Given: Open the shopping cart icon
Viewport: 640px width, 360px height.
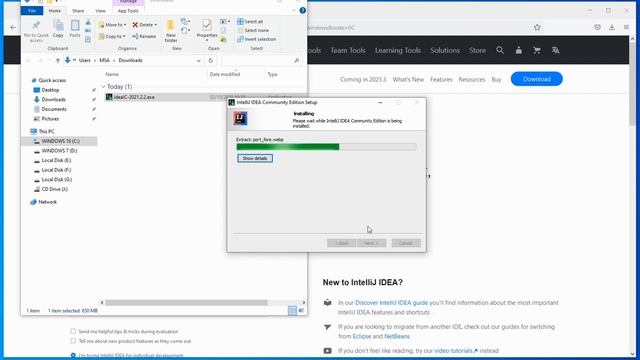Looking at the screenshot, I should (537, 50).
